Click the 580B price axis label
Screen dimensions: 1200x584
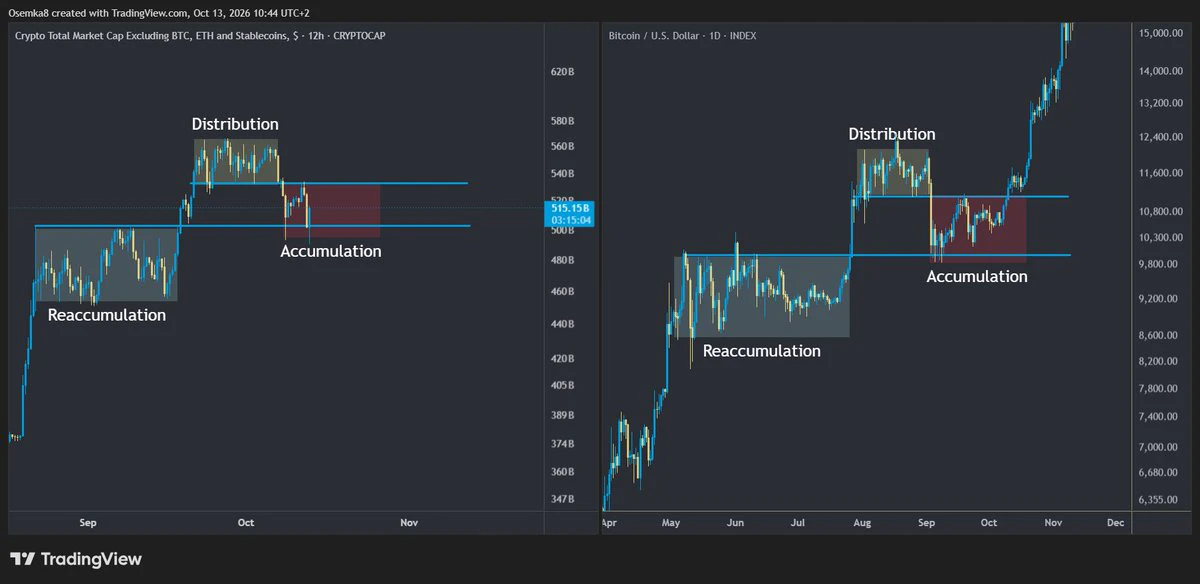coord(562,121)
